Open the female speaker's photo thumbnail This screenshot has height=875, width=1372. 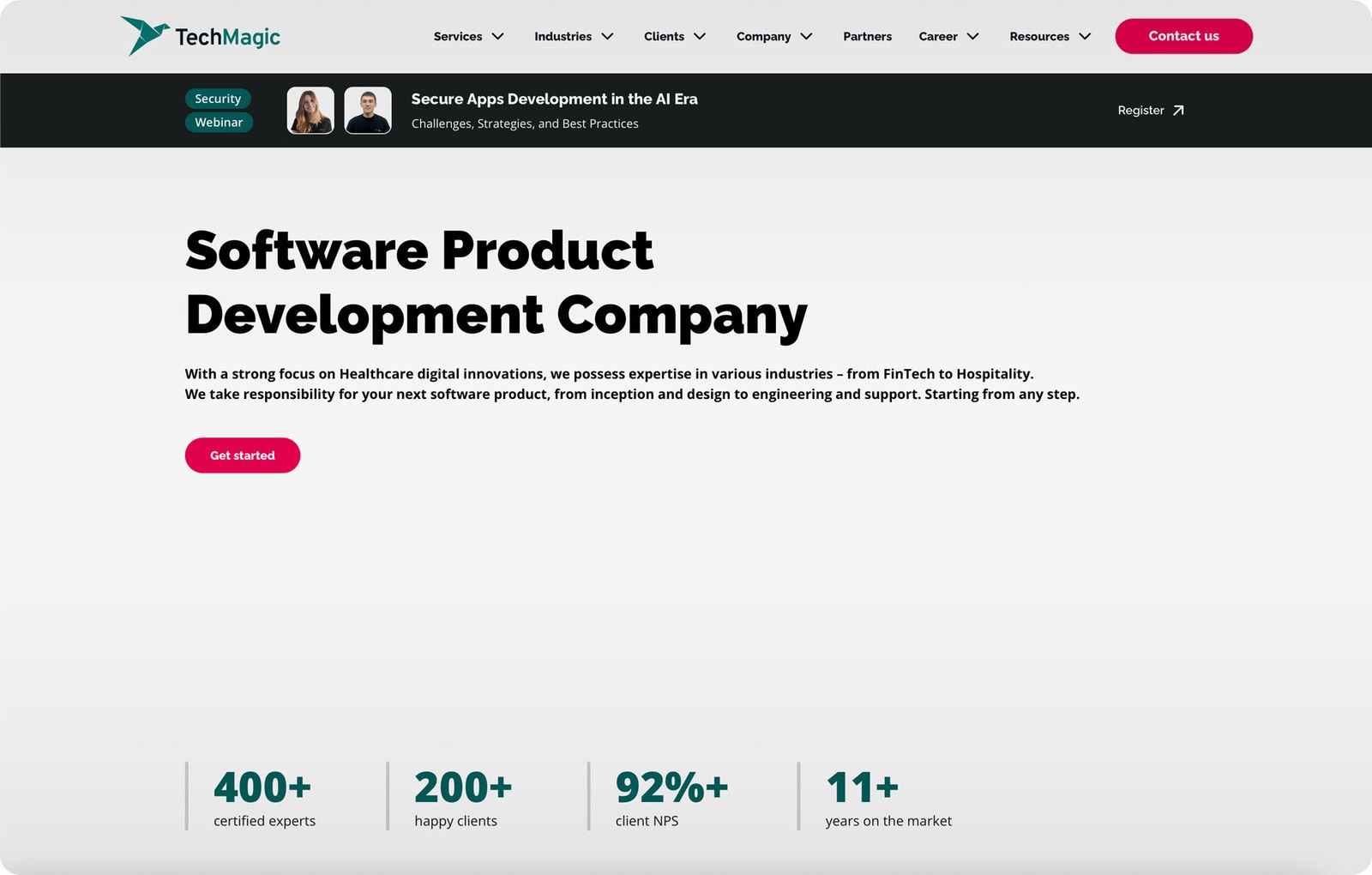[x=310, y=111]
